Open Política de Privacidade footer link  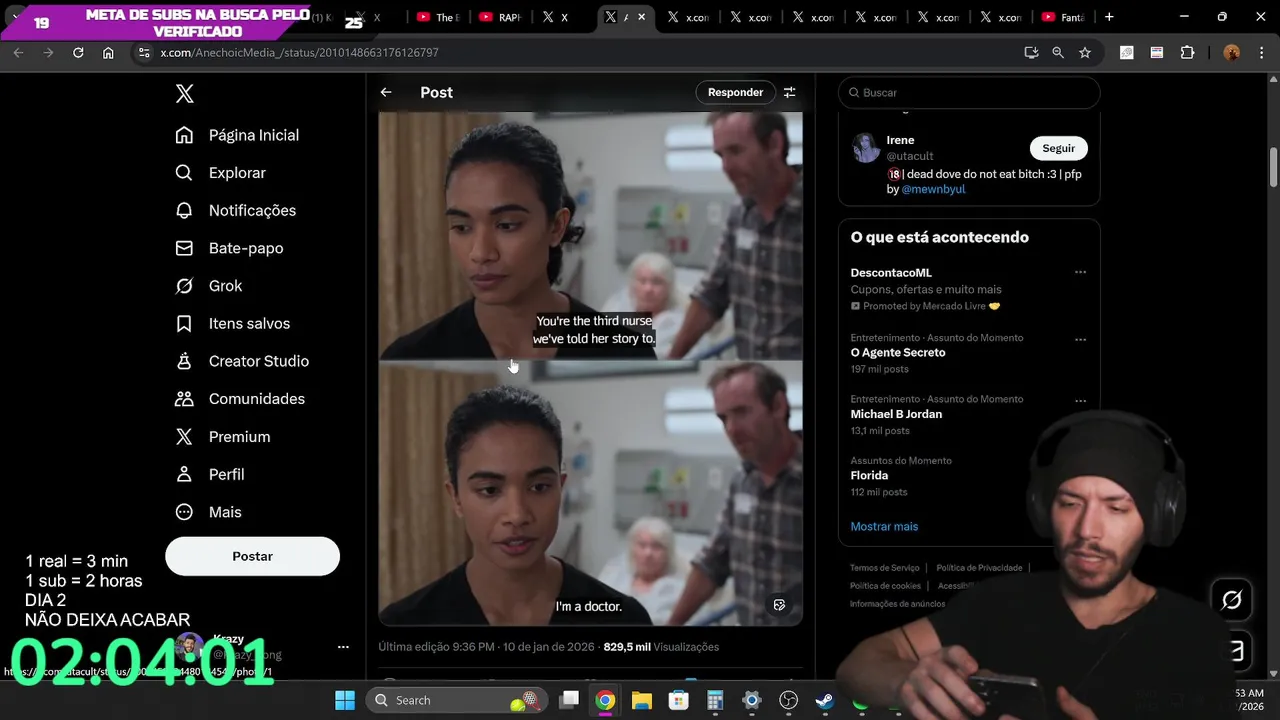[x=979, y=568]
